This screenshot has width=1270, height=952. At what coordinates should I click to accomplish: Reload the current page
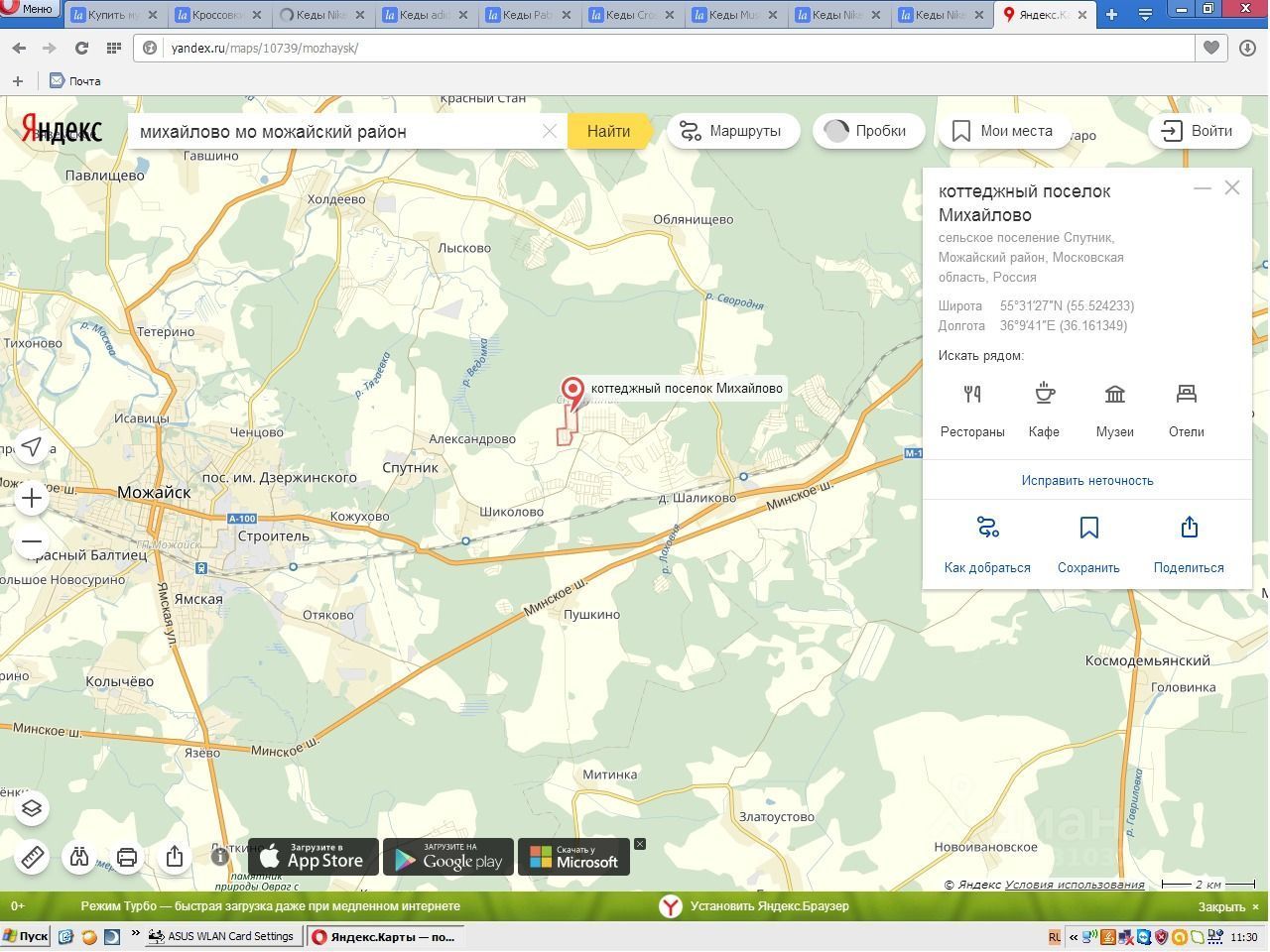(81, 48)
